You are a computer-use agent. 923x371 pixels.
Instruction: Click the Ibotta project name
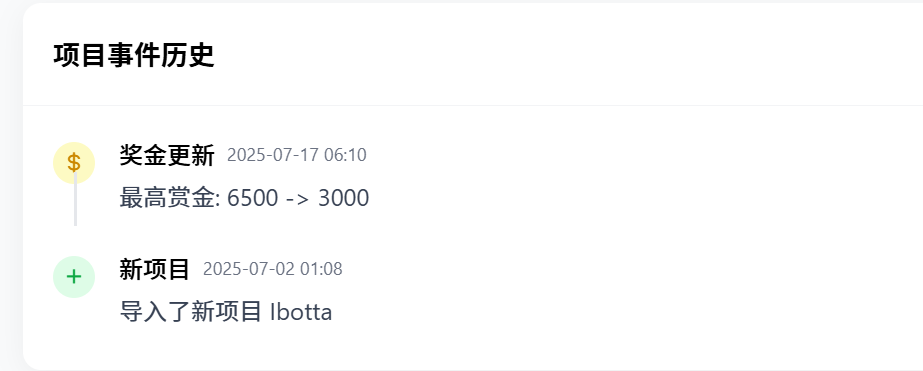tap(301, 313)
